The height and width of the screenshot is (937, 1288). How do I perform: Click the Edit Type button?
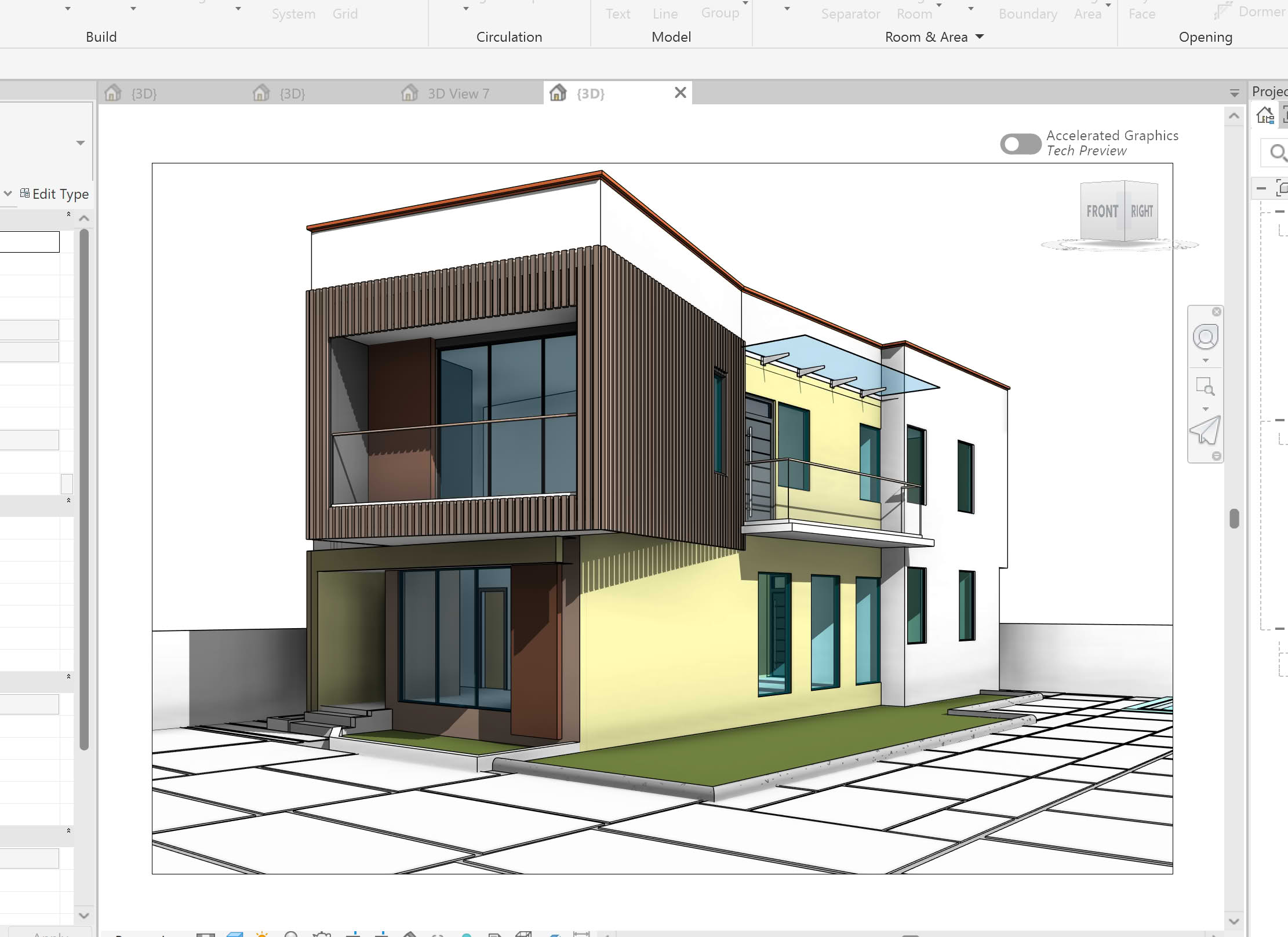pos(54,194)
